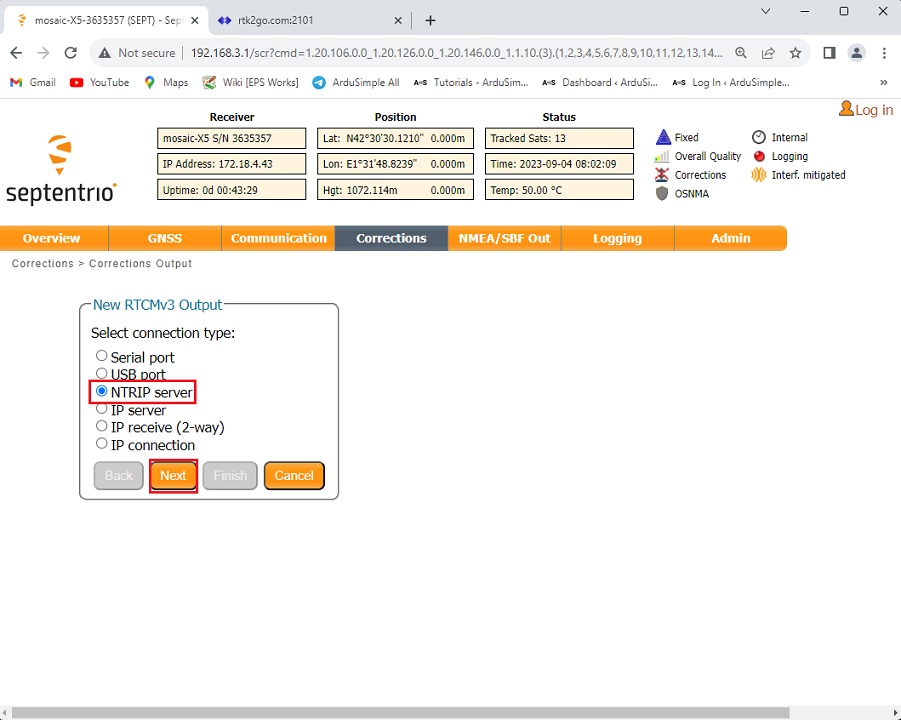The image size is (901, 720).
Task: Click the Septentrio logo
Action: (61, 170)
